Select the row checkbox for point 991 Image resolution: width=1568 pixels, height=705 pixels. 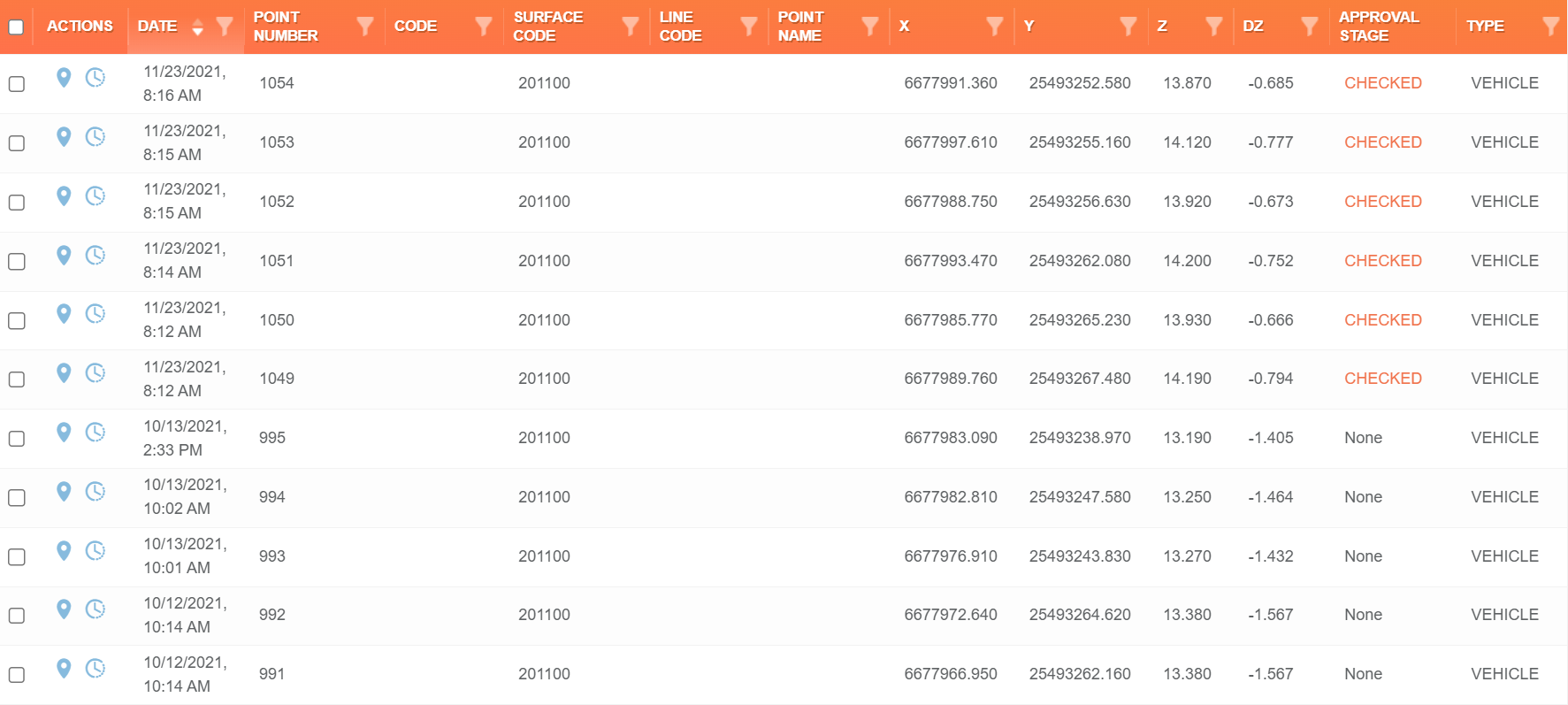(x=16, y=675)
